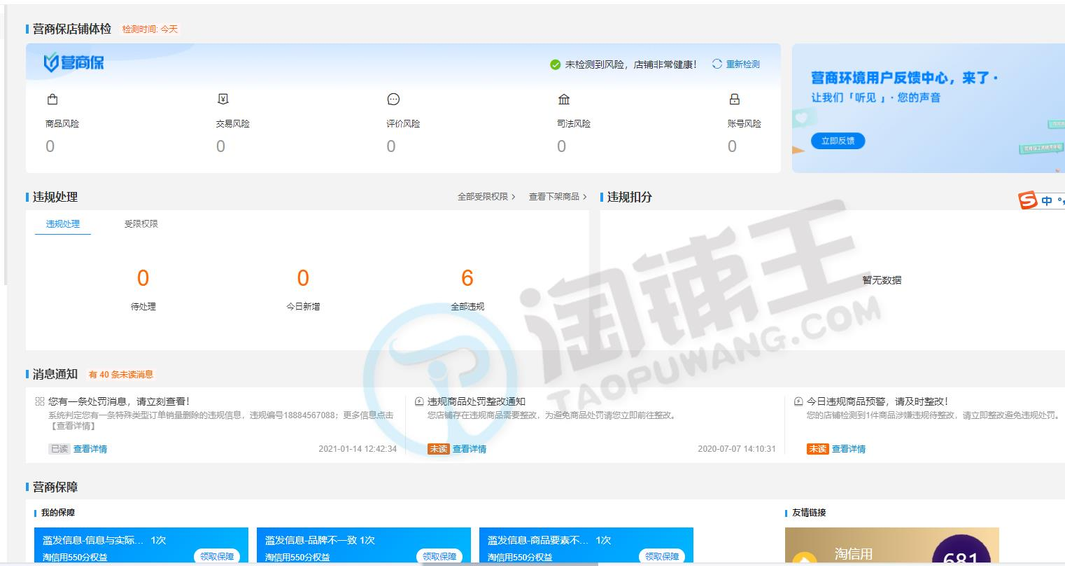Click the 全部违规 count of 6
Viewport: 1065px width, 566px height.
[x=467, y=278]
